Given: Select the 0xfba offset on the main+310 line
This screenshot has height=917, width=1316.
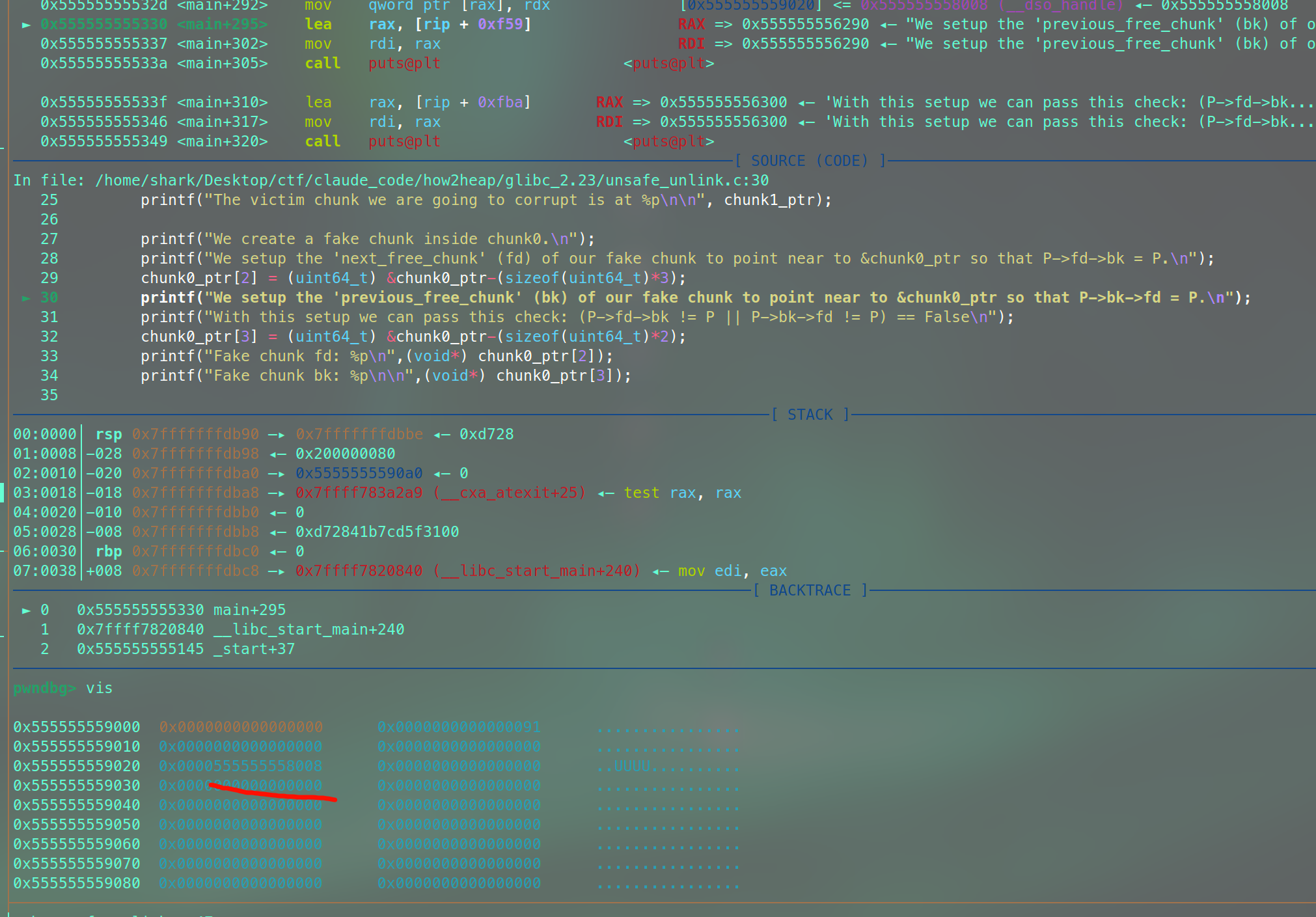Looking at the screenshot, I should click(500, 103).
